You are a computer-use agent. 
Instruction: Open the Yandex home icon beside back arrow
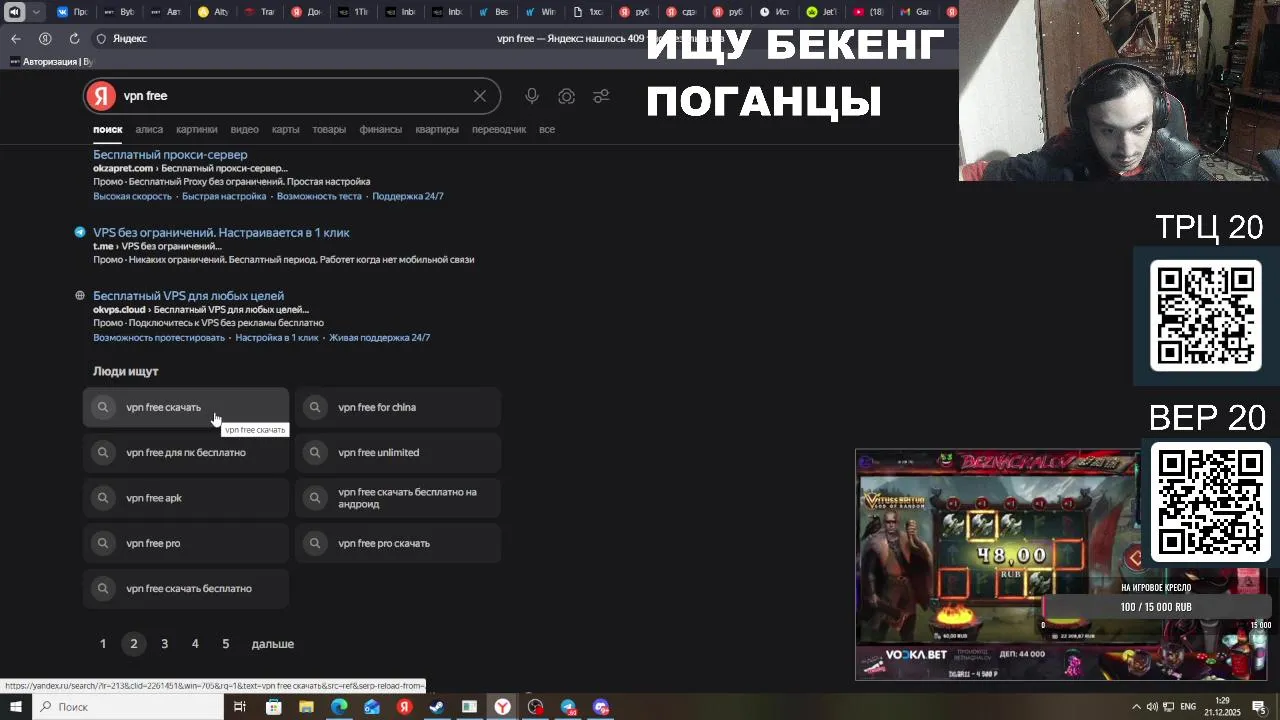45,38
